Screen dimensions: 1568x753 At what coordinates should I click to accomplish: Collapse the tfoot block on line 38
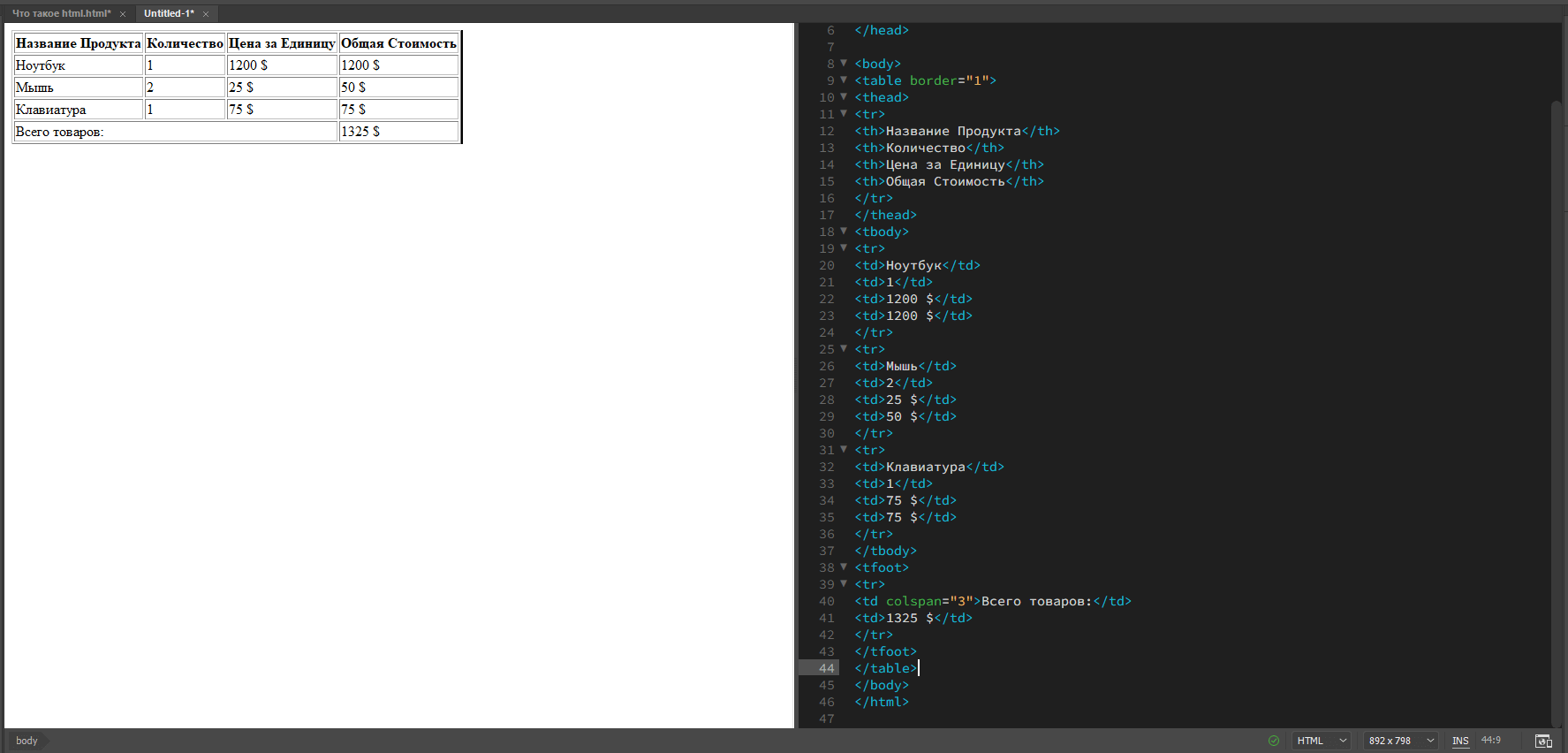(844, 567)
